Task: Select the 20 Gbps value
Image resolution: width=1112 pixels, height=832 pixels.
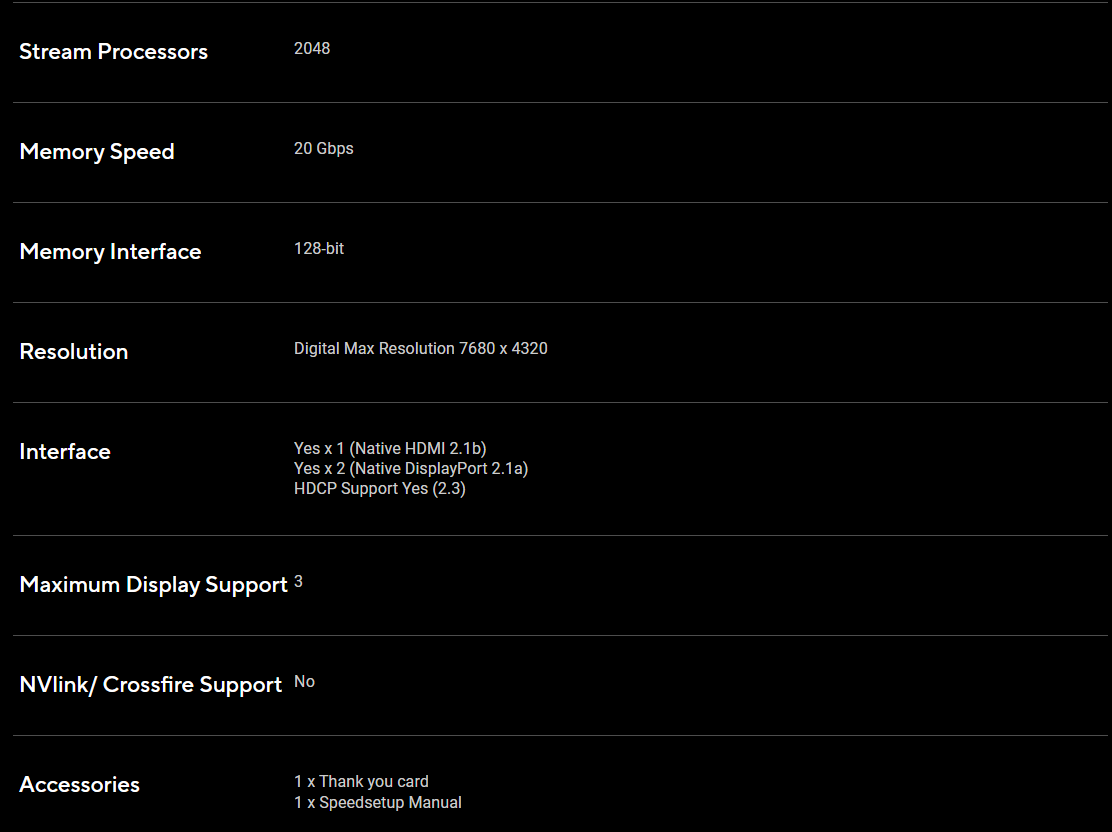Action: click(323, 148)
